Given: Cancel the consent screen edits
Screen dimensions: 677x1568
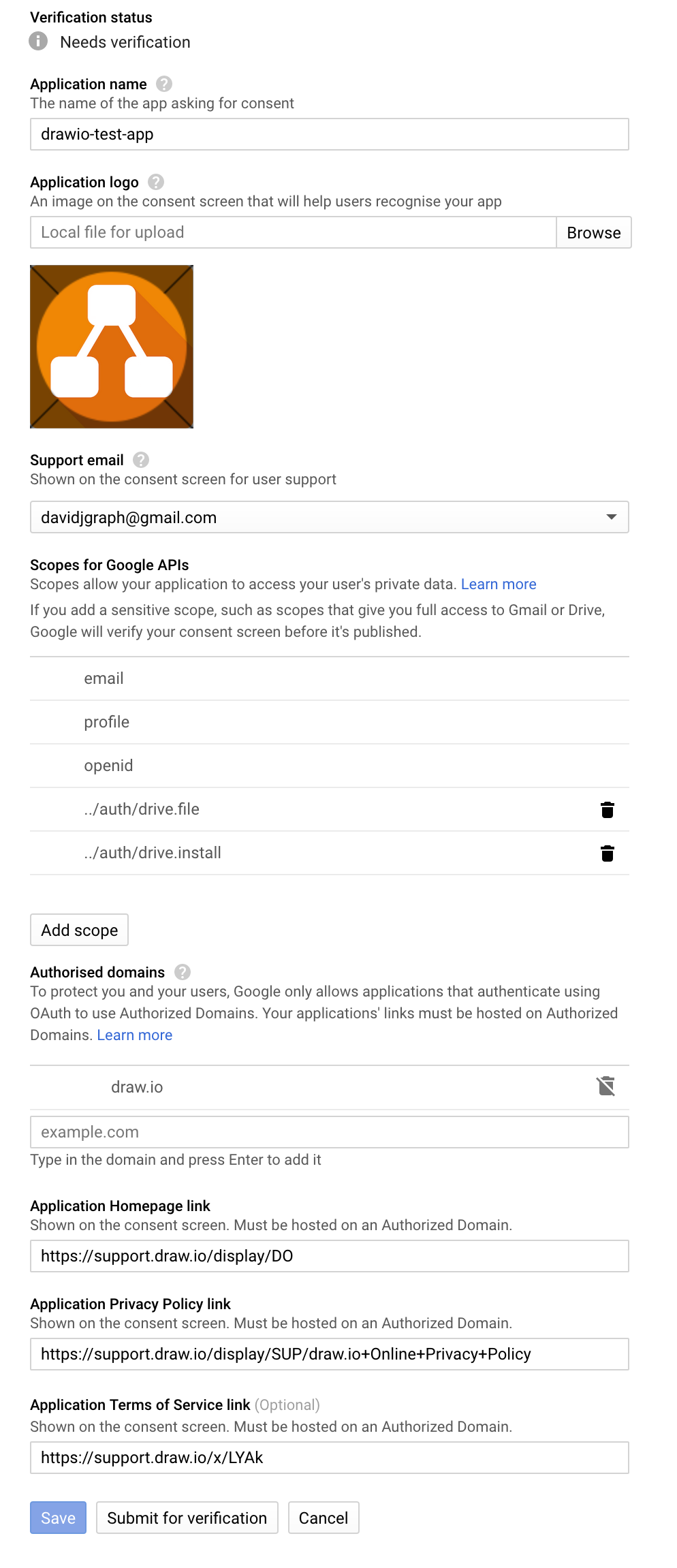Looking at the screenshot, I should click(x=324, y=1518).
